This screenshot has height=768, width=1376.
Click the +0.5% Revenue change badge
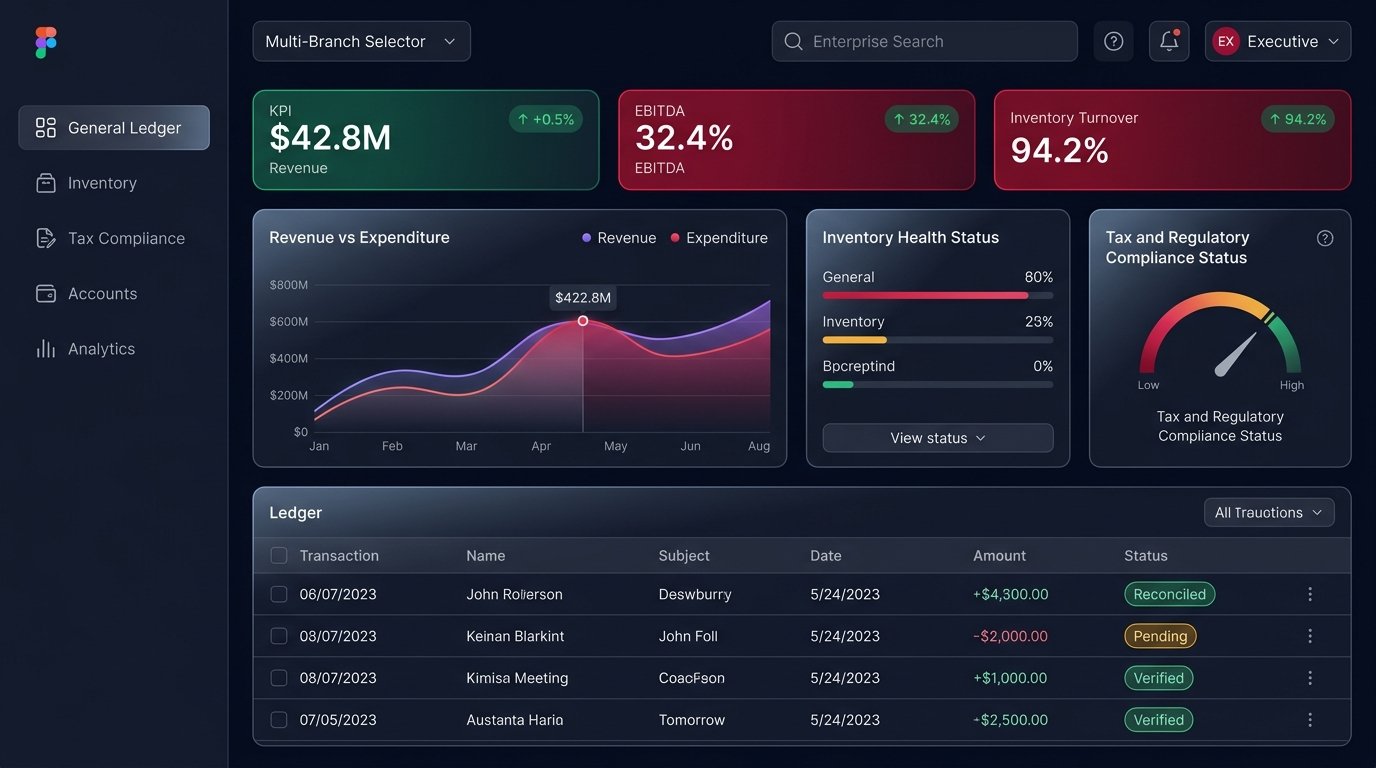pyautogui.click(x=546, y=120)
